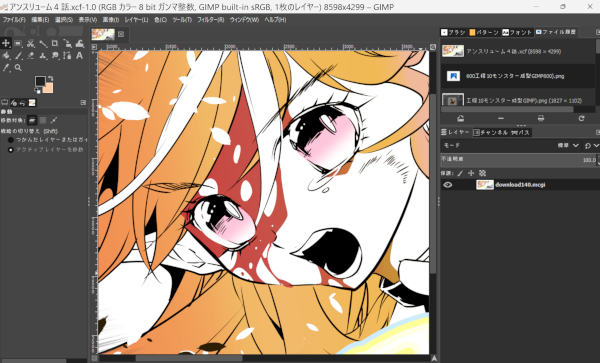Swap foreground and background colors
Image resolution: width=600 pixels, height=363 pixels.
tap(50, 78)
